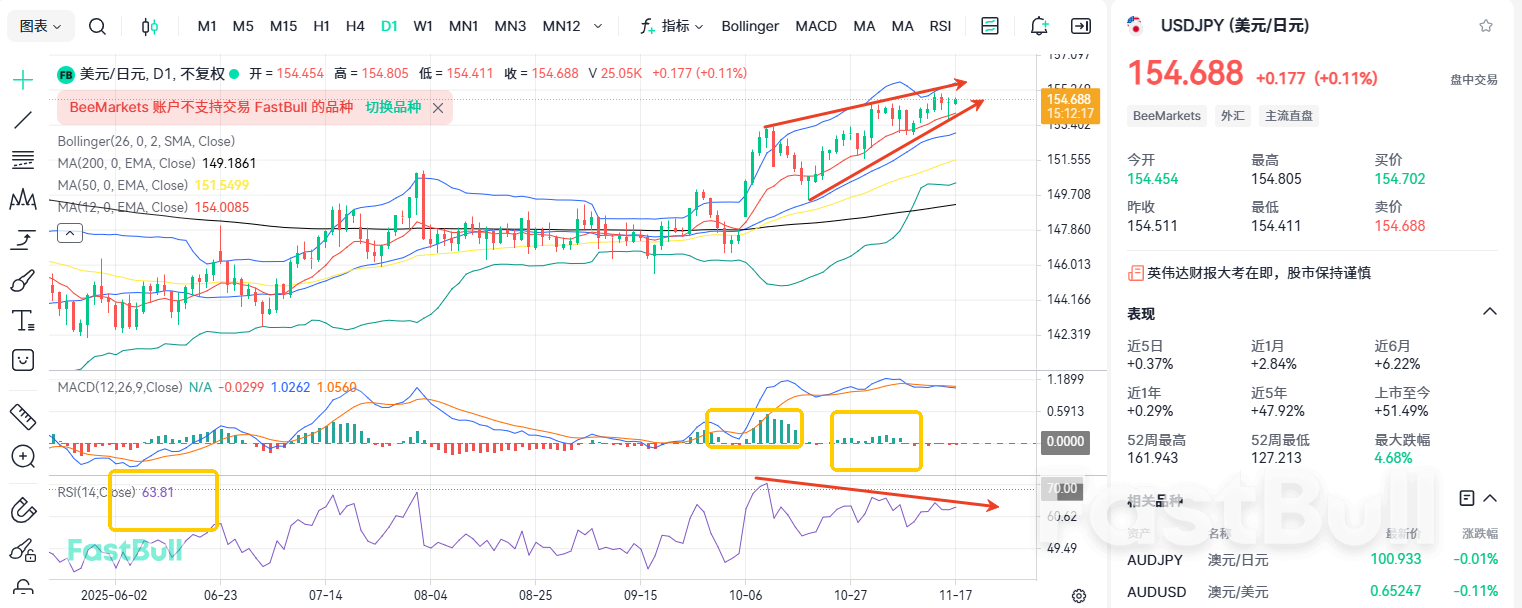Select the 外汇 tab in right panel
Screen dimensions: 1522x608
click(x=1233, y=116)
